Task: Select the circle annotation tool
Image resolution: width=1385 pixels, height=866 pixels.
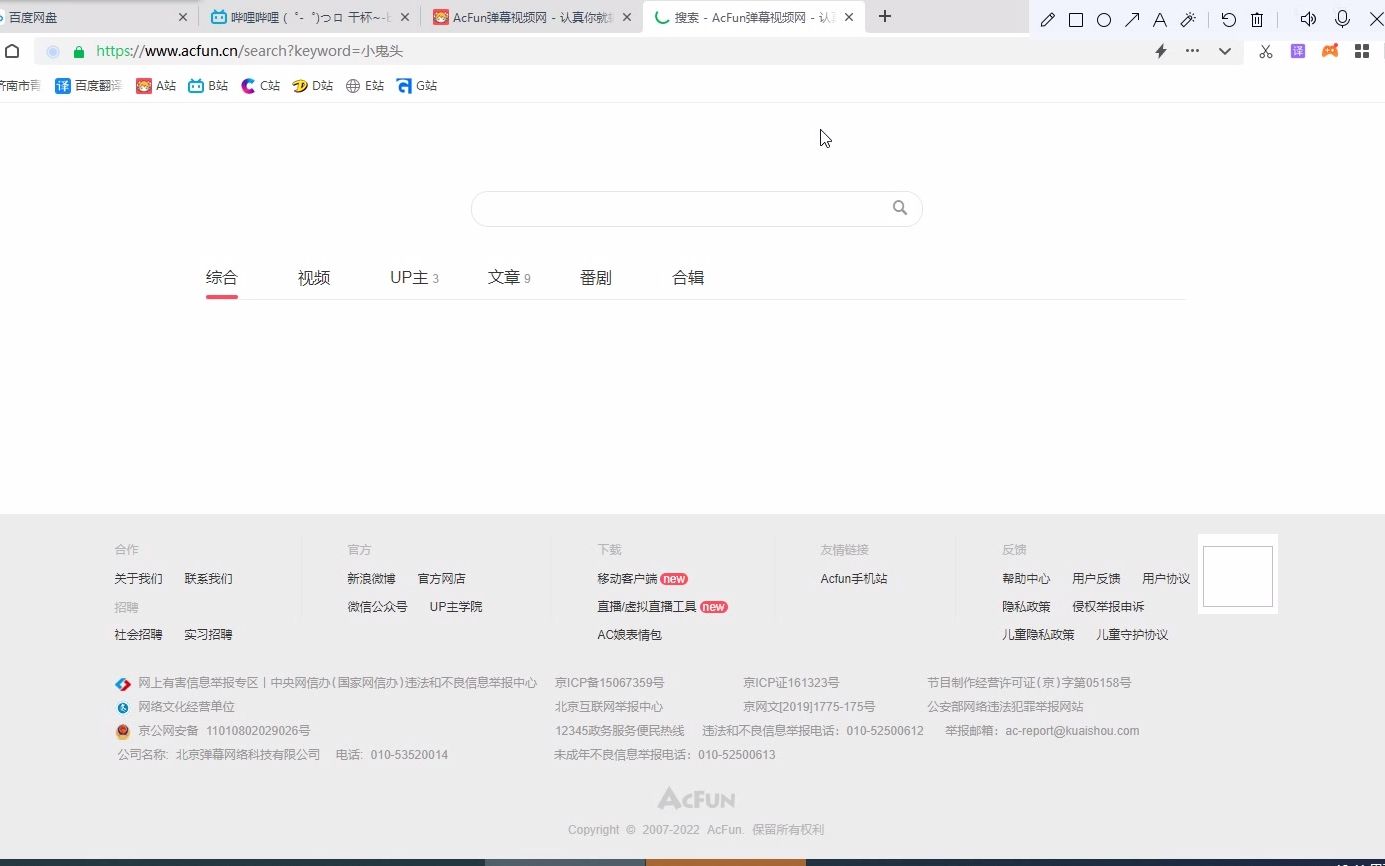Action: [x=1104, y=20]
